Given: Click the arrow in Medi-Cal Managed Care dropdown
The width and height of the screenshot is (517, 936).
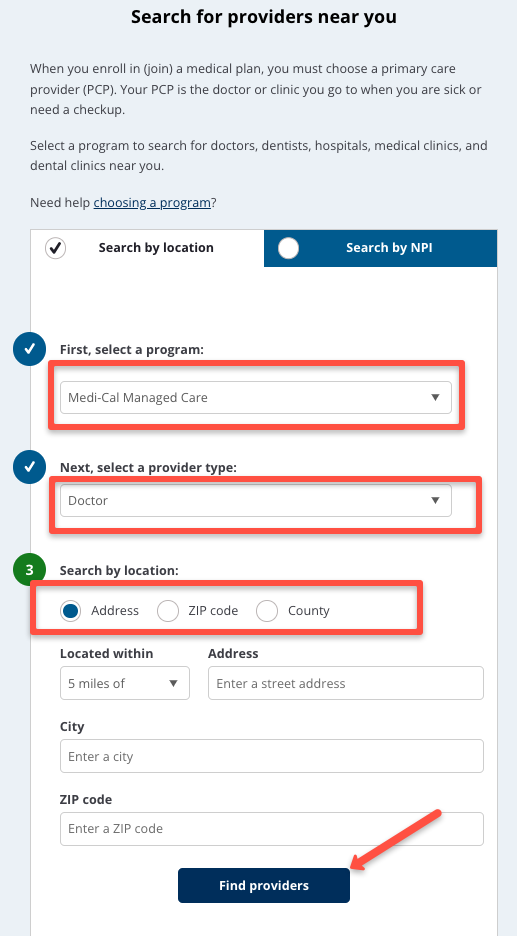Looking at the screenshot, I should 435,398.
